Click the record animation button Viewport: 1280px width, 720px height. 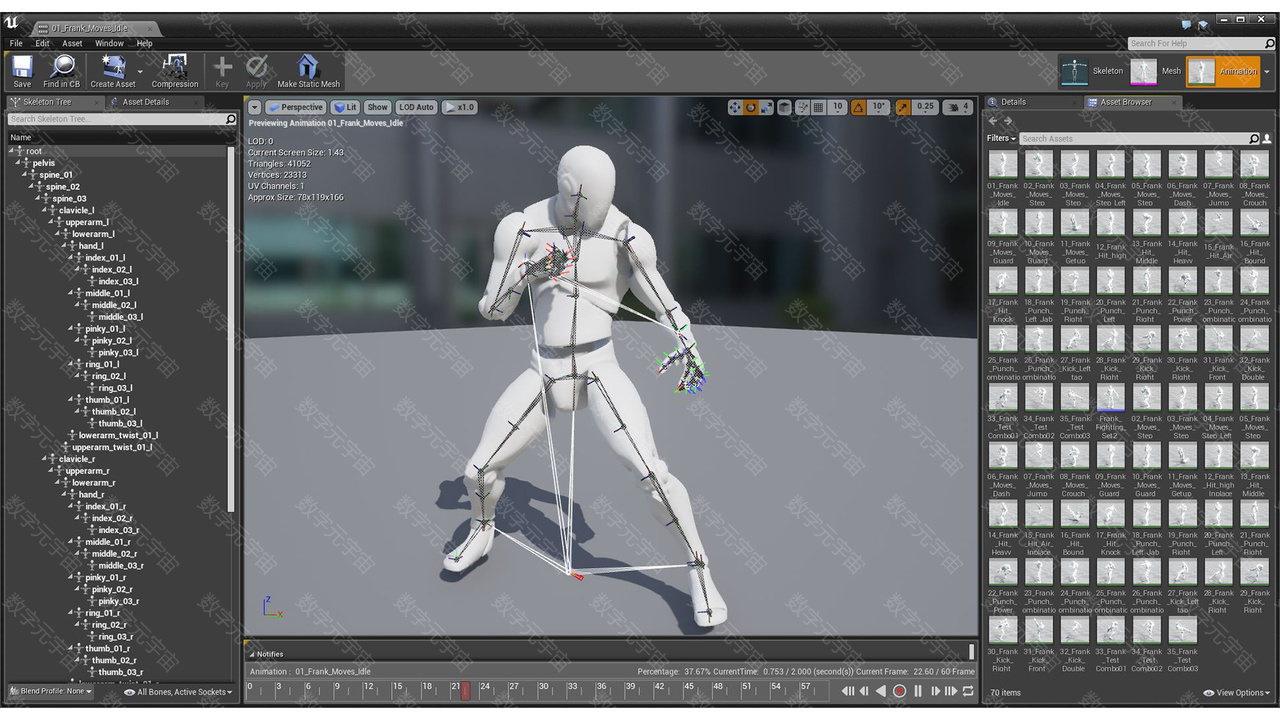[x=899, y=691]
